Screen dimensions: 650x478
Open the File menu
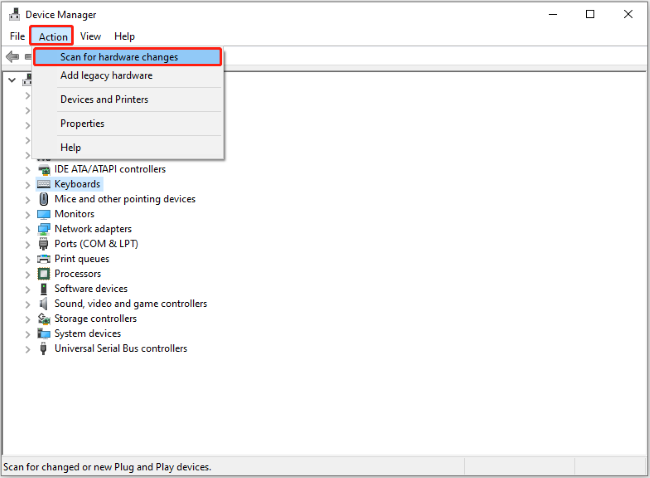pos(17,36)
